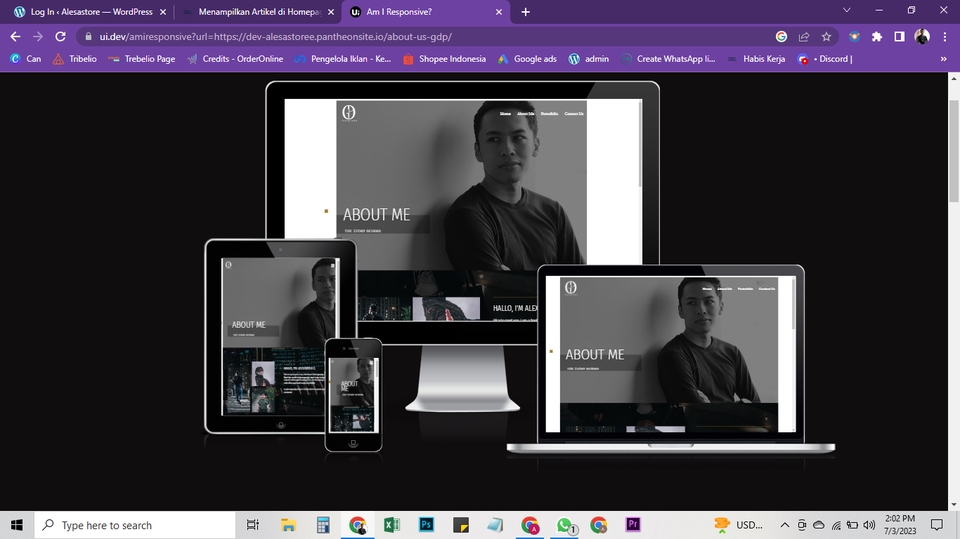The height and width of the screenshot is (539, 960).
Task: Show more bookmarks with double chevron
Action: point(943,59)
